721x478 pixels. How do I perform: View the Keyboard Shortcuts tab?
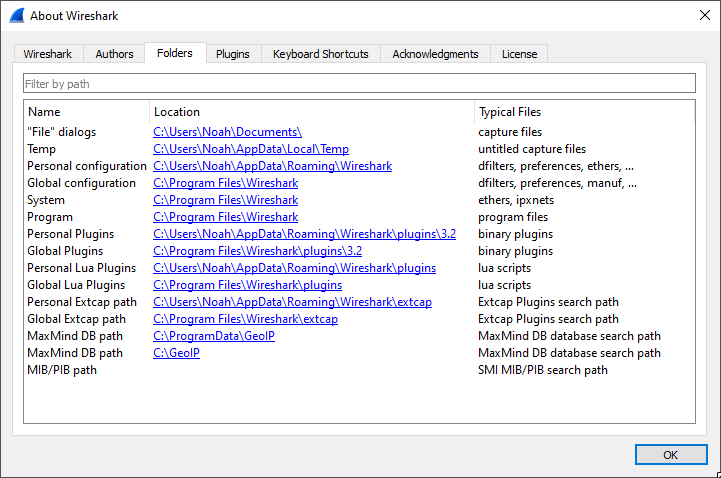tap(320, 54)
